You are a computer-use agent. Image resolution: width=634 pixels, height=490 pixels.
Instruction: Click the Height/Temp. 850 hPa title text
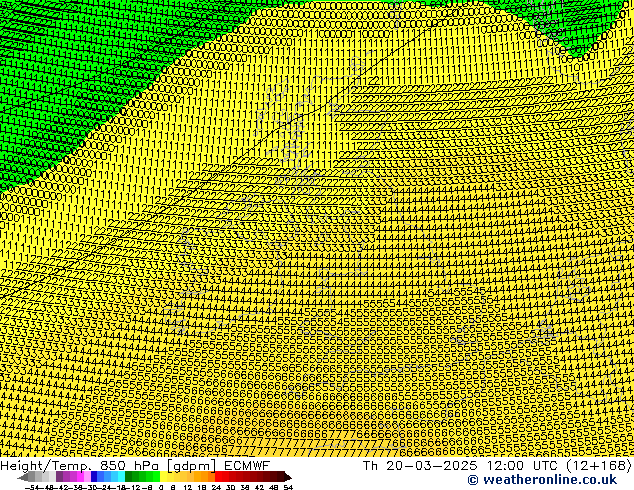[x=79, y=466]
